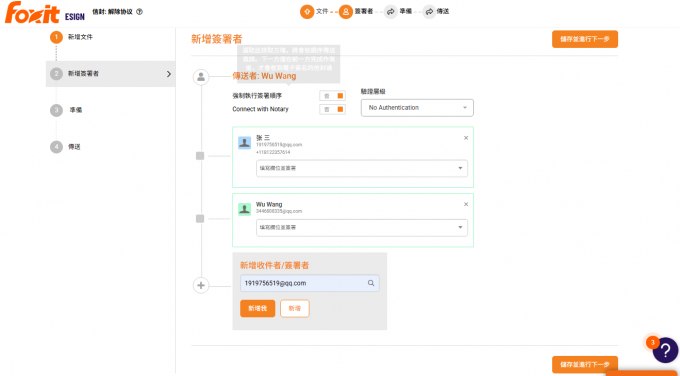Viewport: 680px width, 376px height.
Task: Select the 簽署者 step icon in top progress bar
Action: point(346,12)
